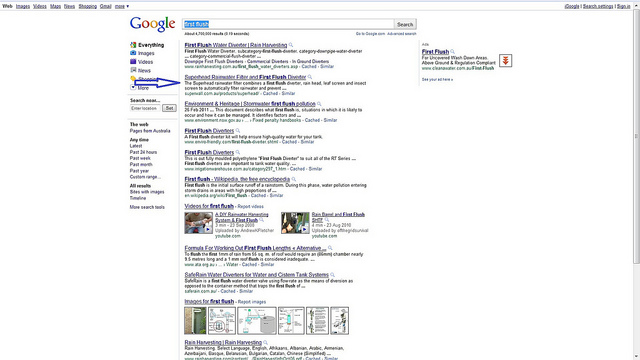This screenshot has height=360, width=640.
Task: Click the Enter location input field
Action: point(145,108)
